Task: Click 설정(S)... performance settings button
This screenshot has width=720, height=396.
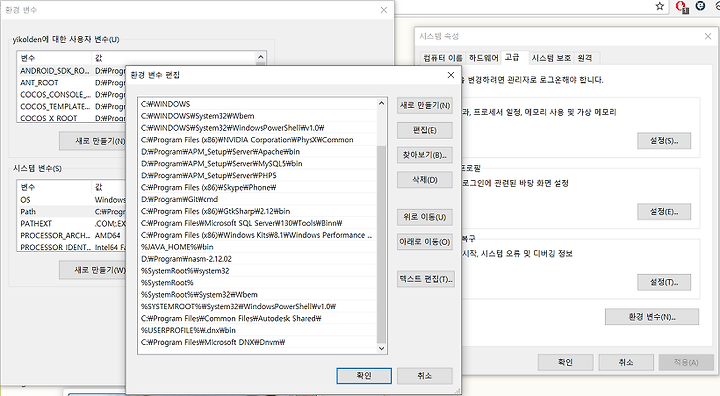Action: 664,141
